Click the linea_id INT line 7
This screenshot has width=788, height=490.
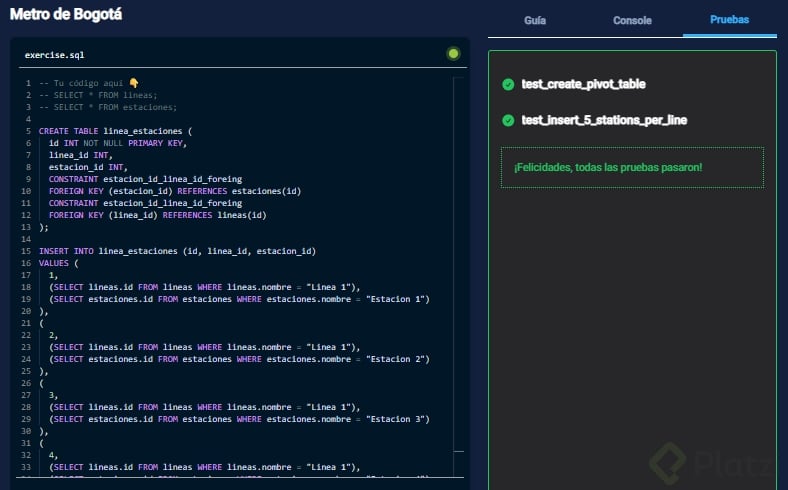point(80,155)
